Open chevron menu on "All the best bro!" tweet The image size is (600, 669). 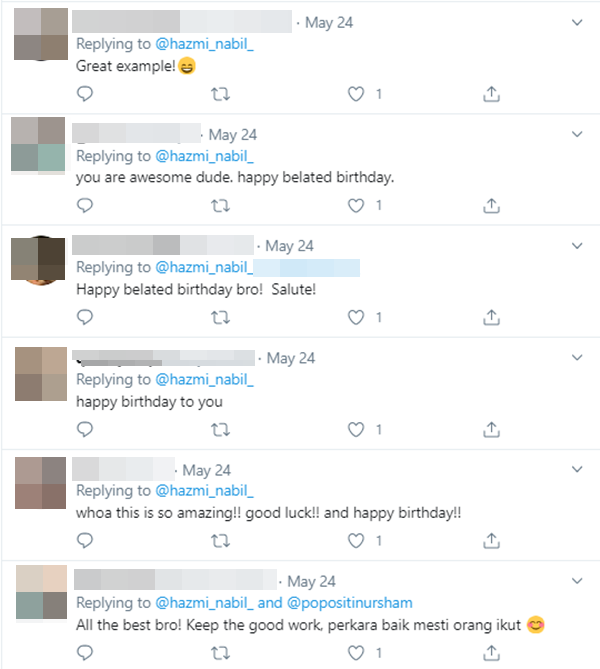(577, 580)
